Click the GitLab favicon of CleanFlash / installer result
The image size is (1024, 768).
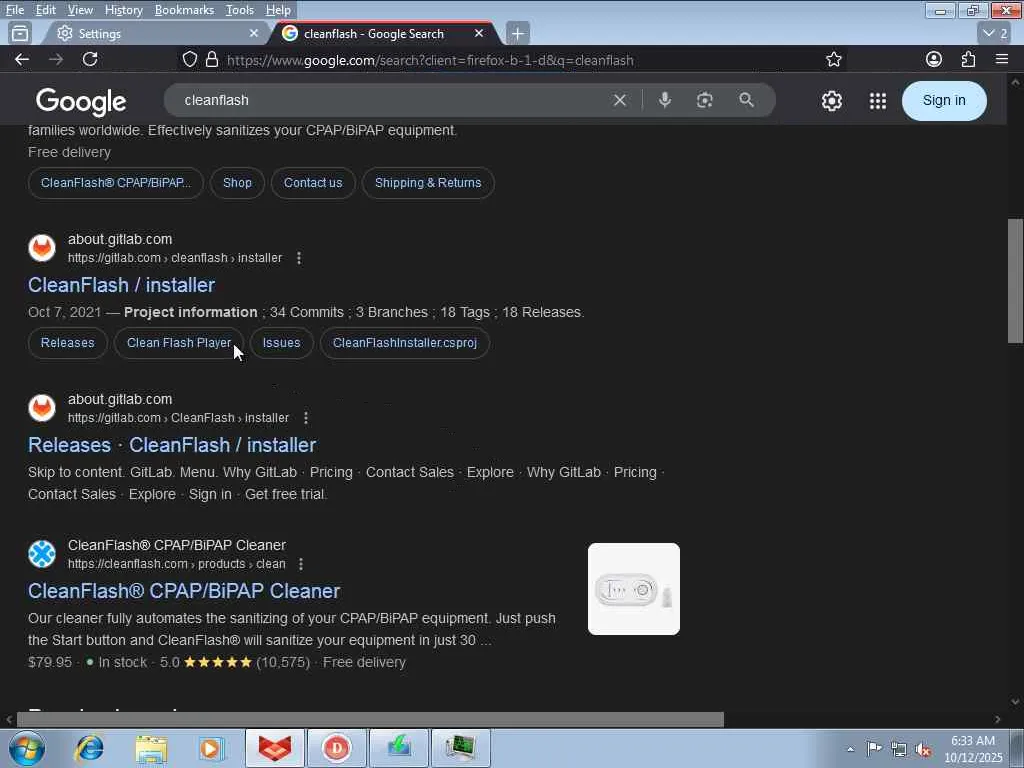tap(42, 248)
